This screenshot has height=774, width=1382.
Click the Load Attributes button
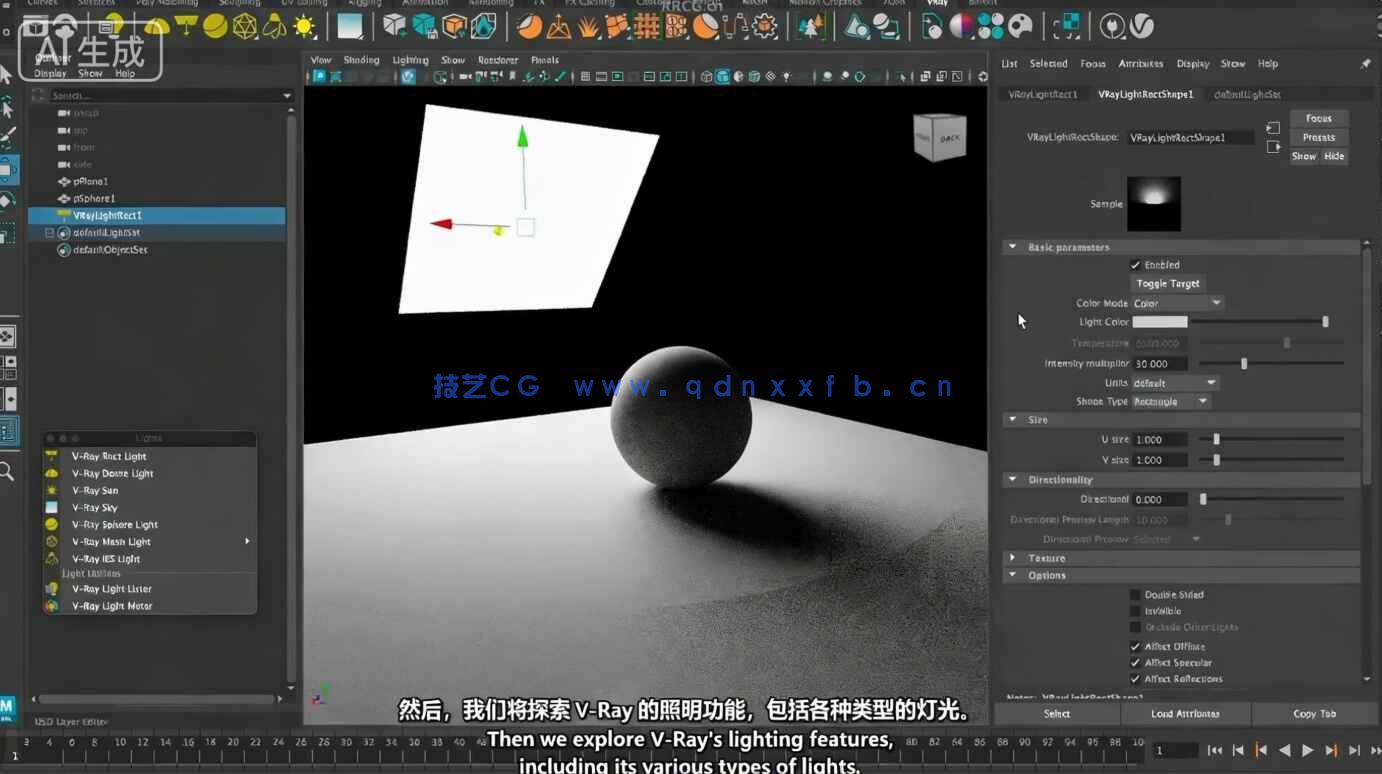click(1185, 713)
